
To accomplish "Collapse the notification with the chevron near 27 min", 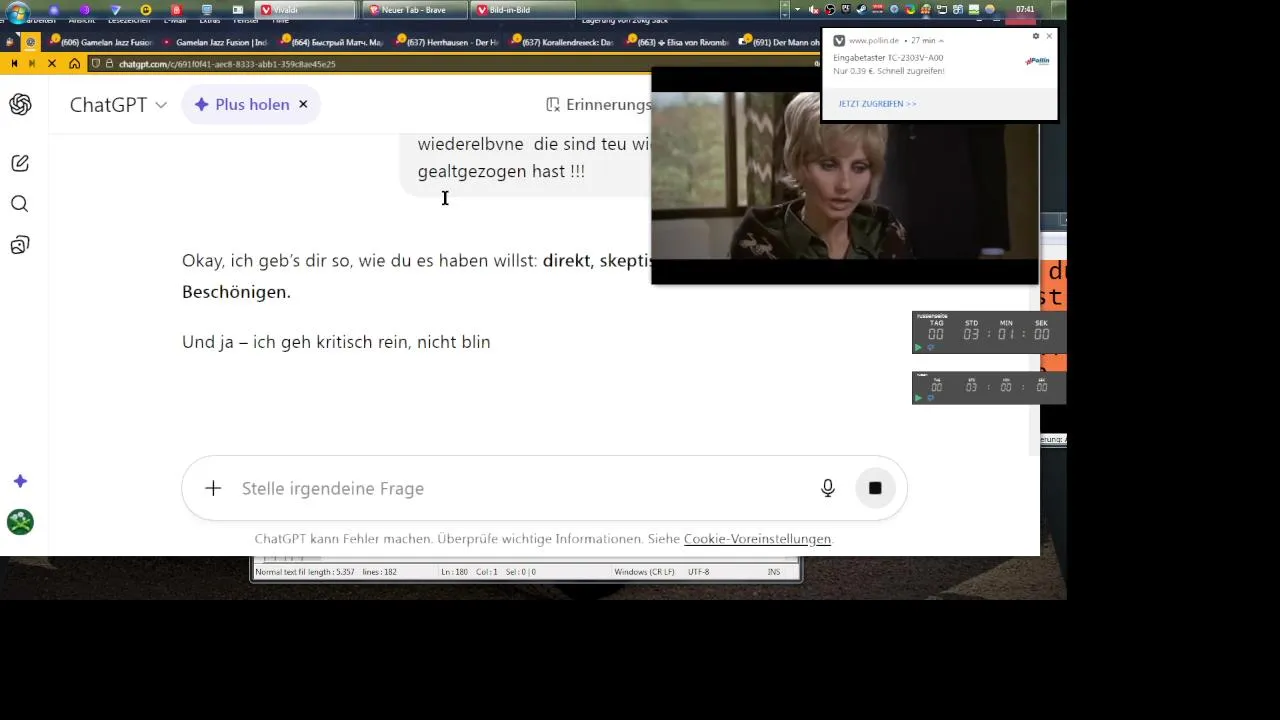I will pyautogui.click(x=941, y=41).
